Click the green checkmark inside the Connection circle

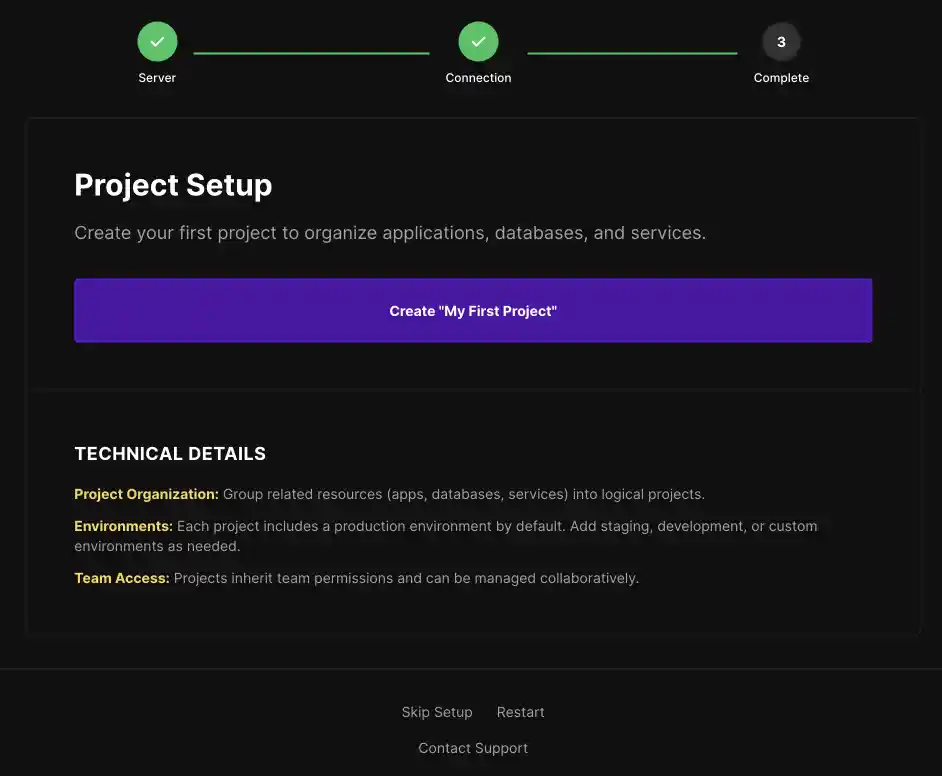[x=478, y=41]
